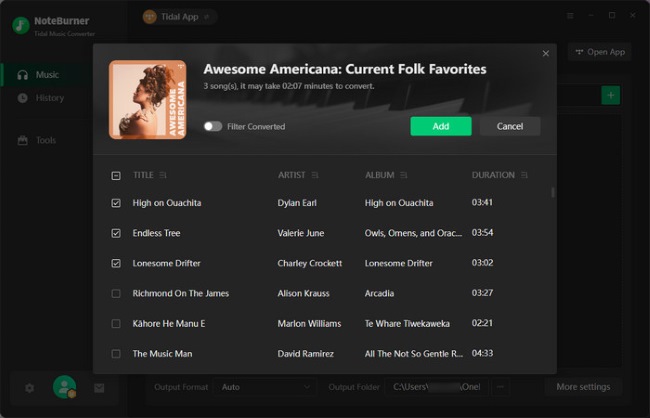
Task: Click the duration 03:41
Action: 482,202
